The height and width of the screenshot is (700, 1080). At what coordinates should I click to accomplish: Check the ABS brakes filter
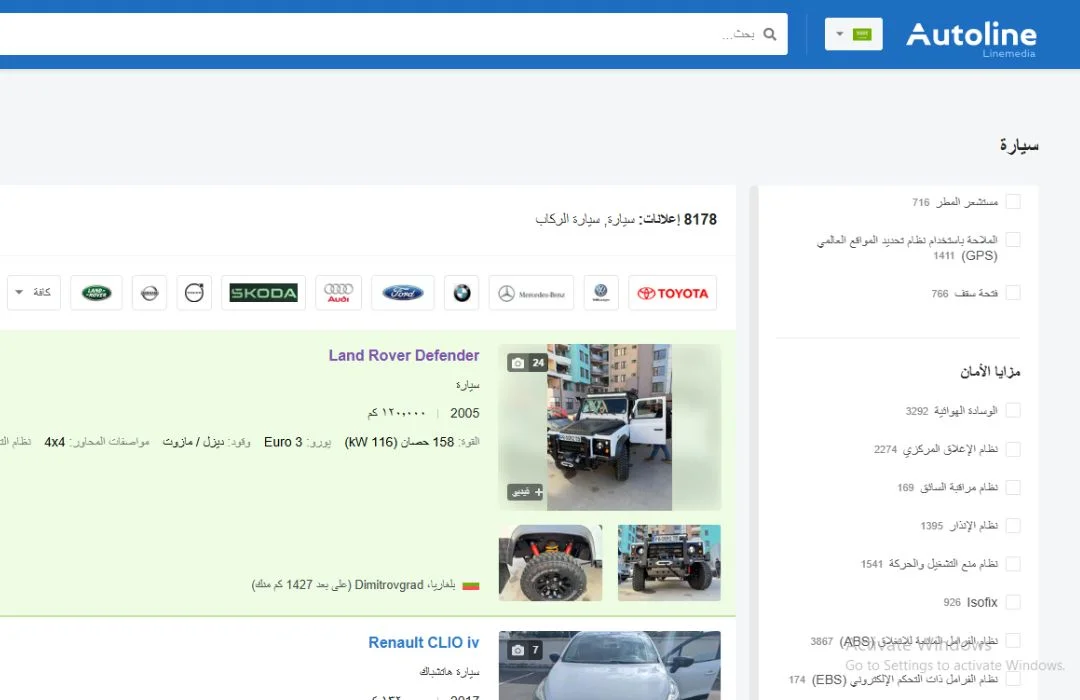coord(1013,640)
